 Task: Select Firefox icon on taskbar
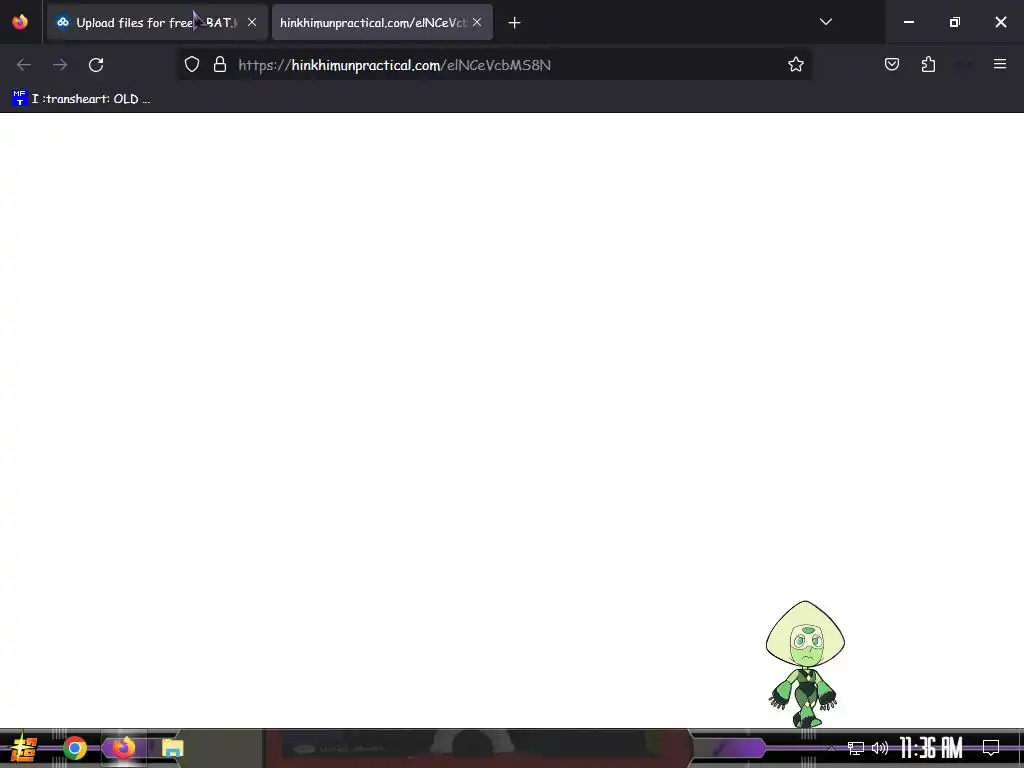pyautogui.click(x=123, y=748)
